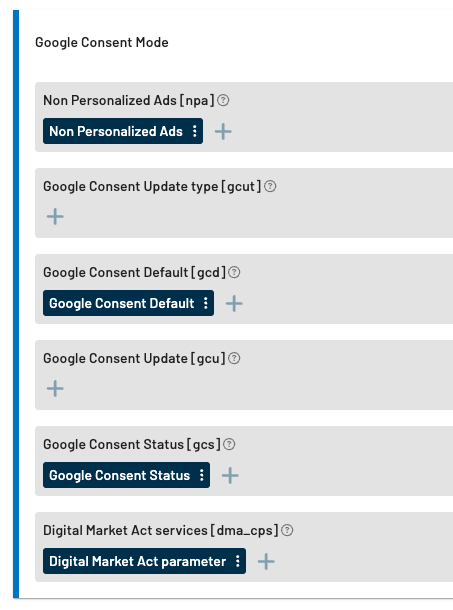This screenshot has width=453, height=610.
Task: Open help for Google Consent Default [gcd]
Action: tap(234, 272)
